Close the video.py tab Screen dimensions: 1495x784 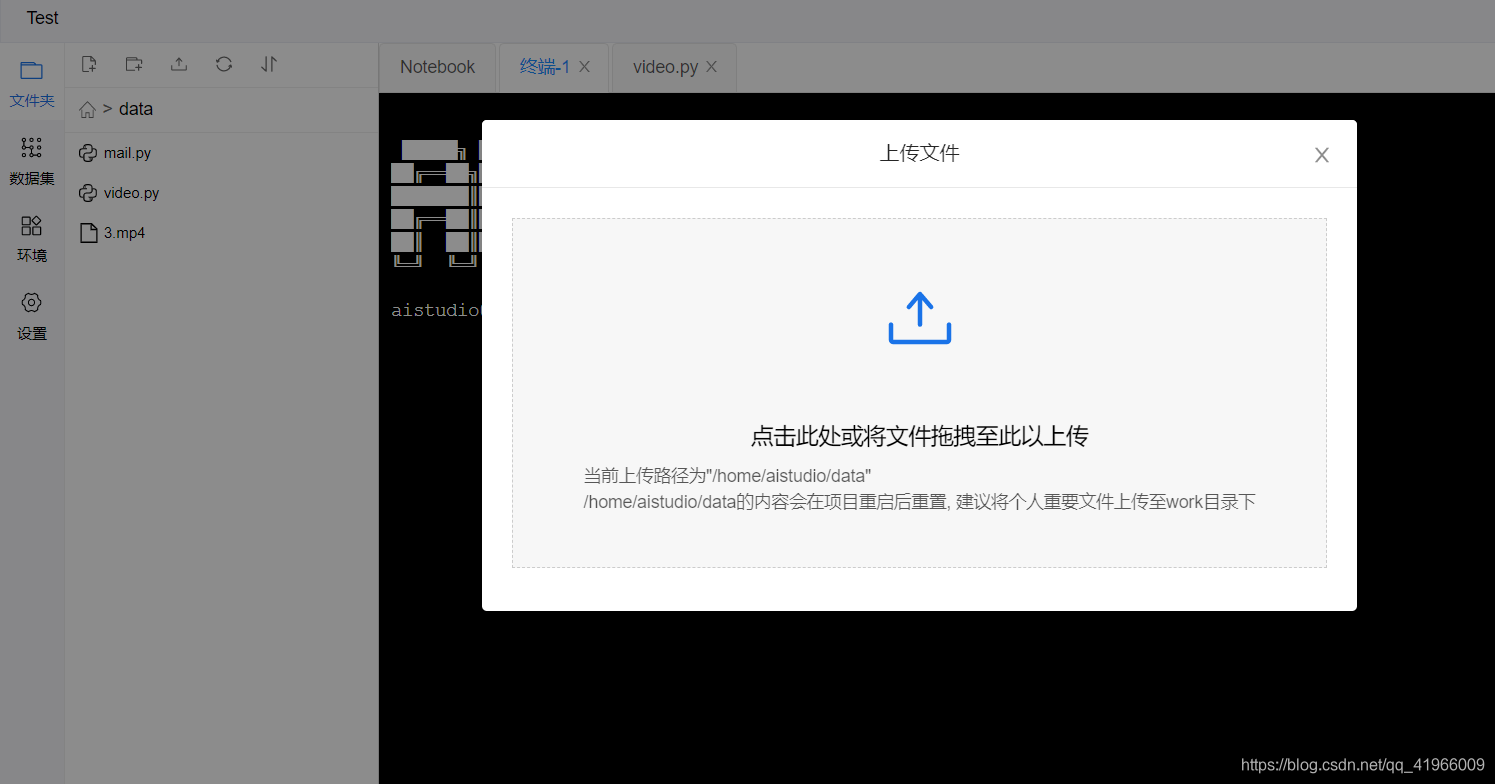click(x=711, y=66)
